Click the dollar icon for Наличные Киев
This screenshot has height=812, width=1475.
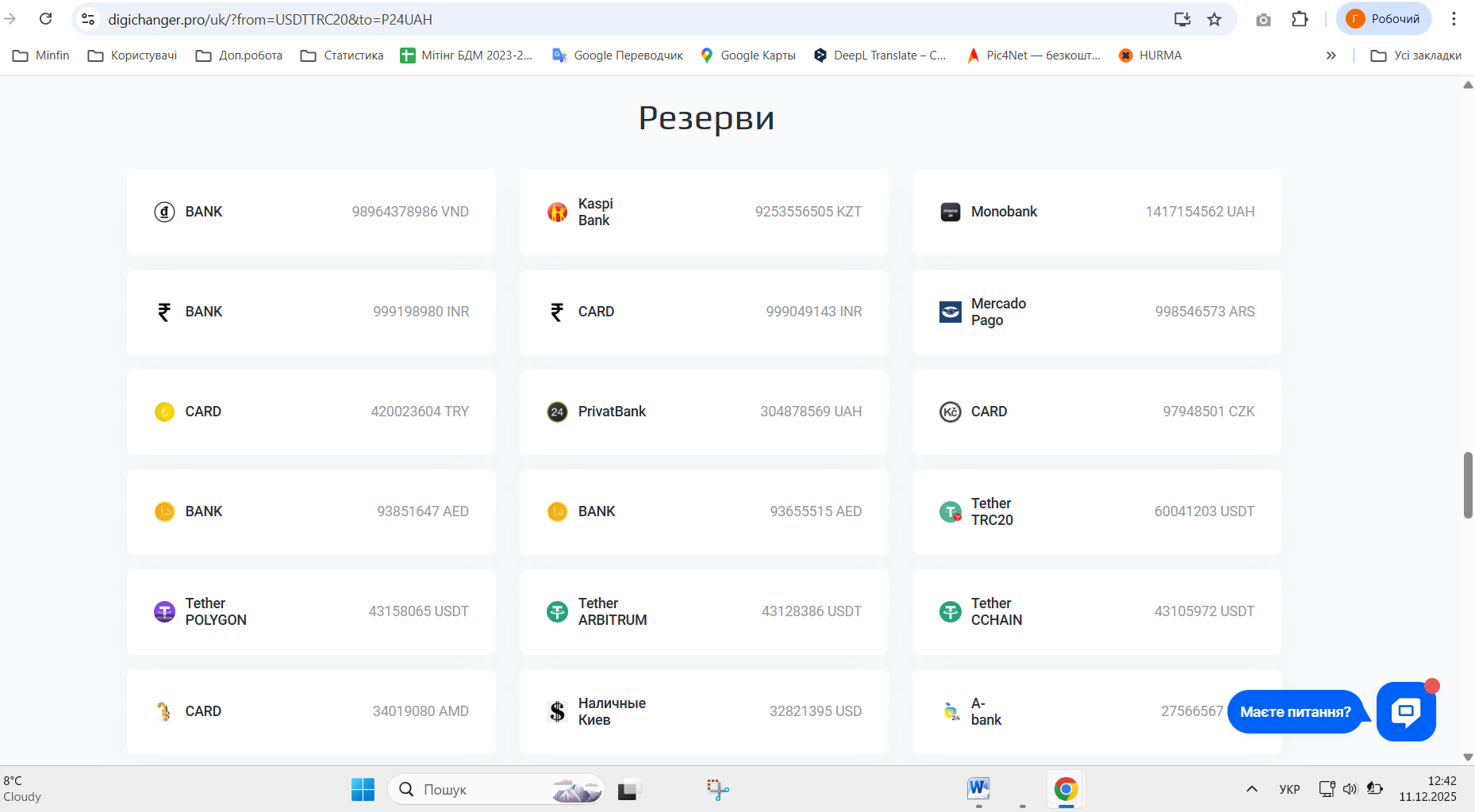point(558,711)
